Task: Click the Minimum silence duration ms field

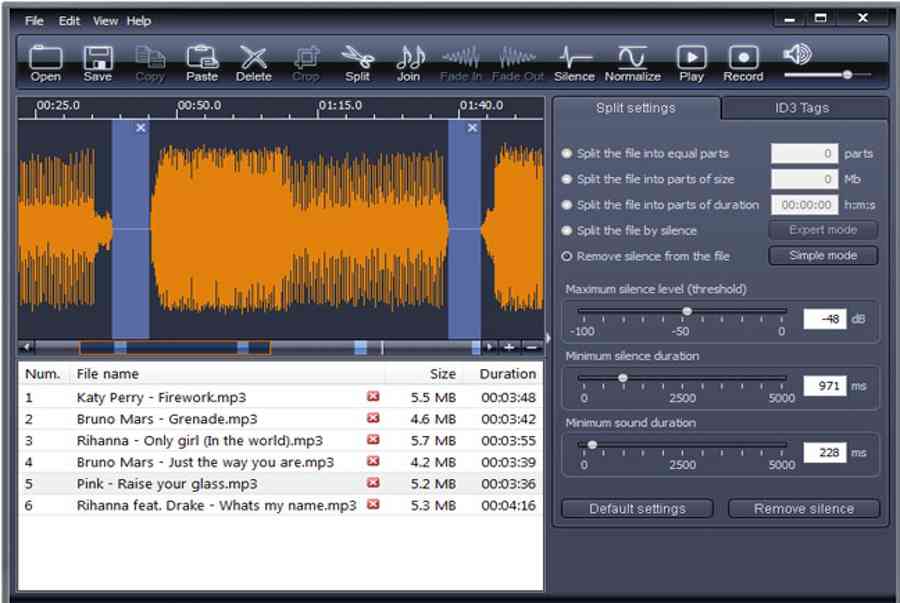Action: [x=824, y=386]
